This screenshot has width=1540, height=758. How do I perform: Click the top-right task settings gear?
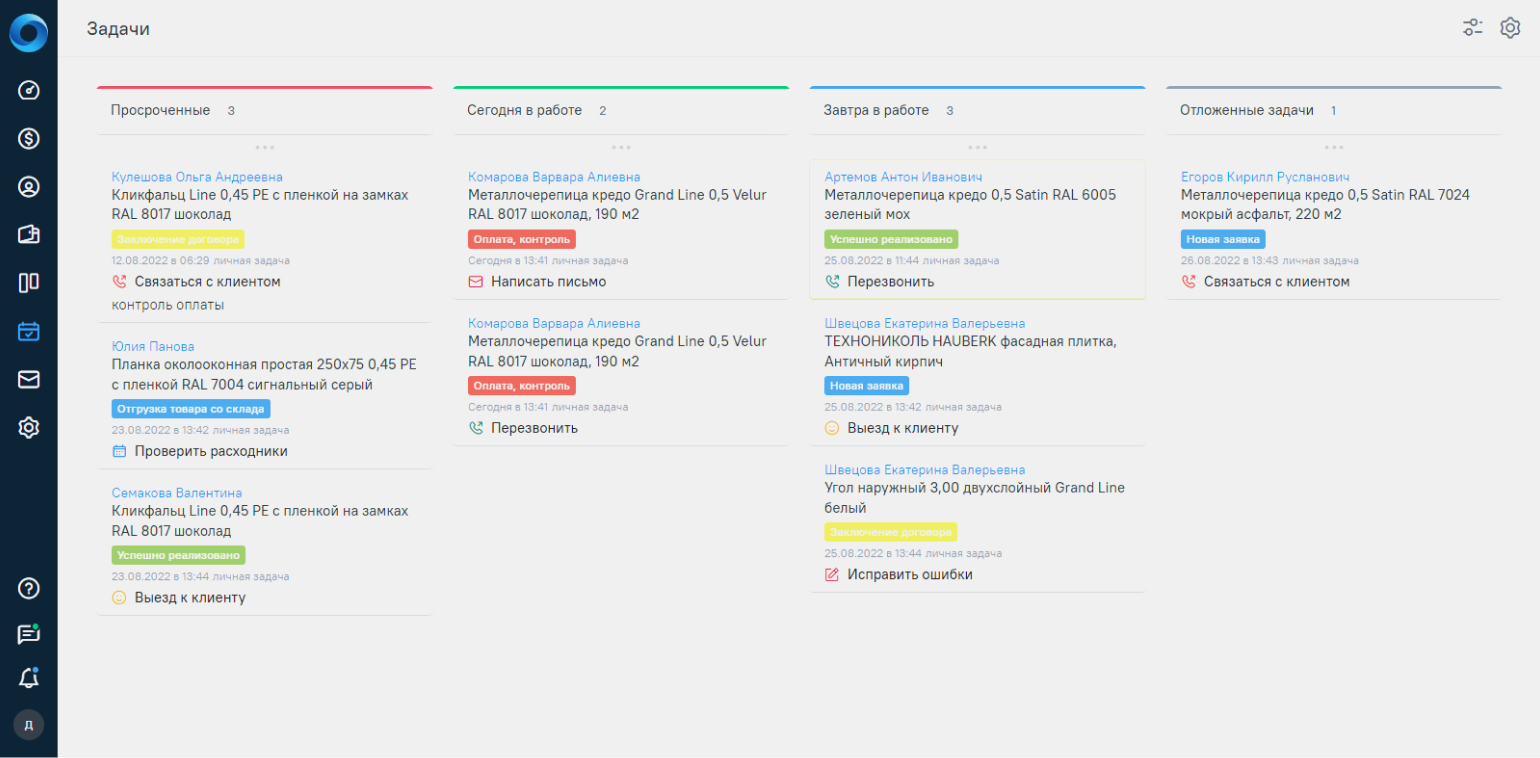1510,28
